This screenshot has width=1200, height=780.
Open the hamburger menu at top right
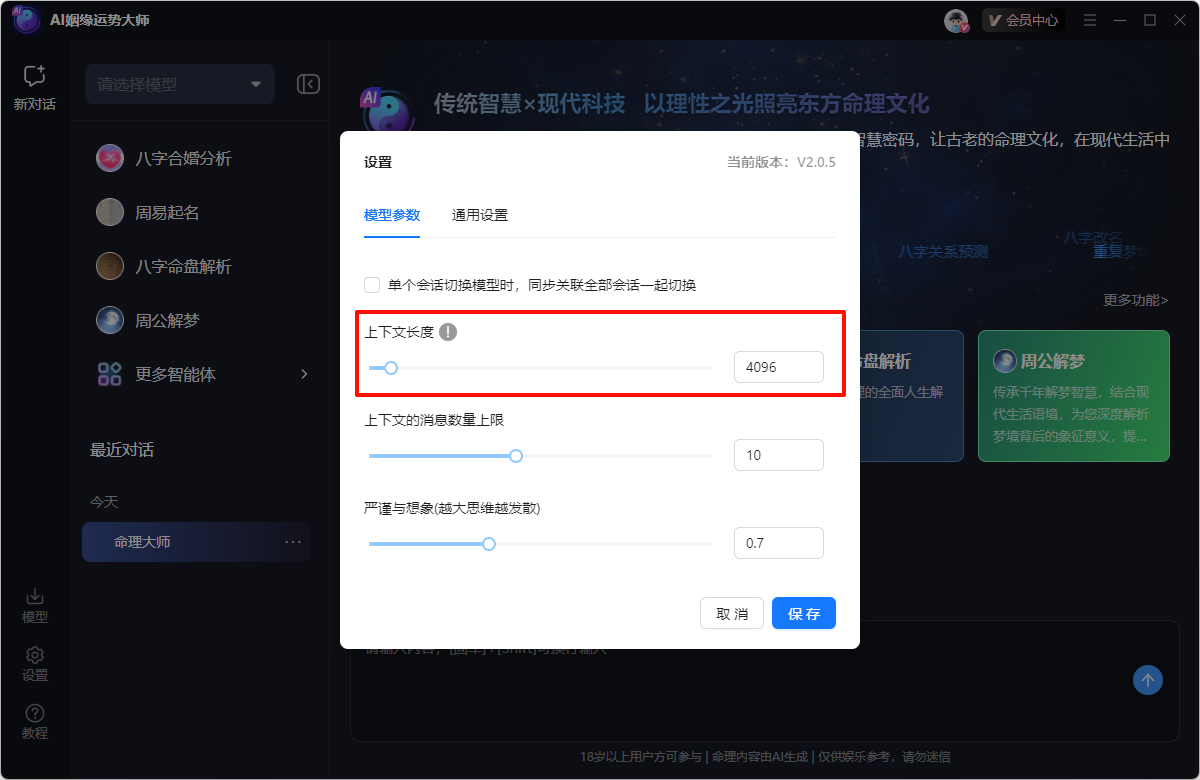pyautogui.click(x=1089, y=19)
